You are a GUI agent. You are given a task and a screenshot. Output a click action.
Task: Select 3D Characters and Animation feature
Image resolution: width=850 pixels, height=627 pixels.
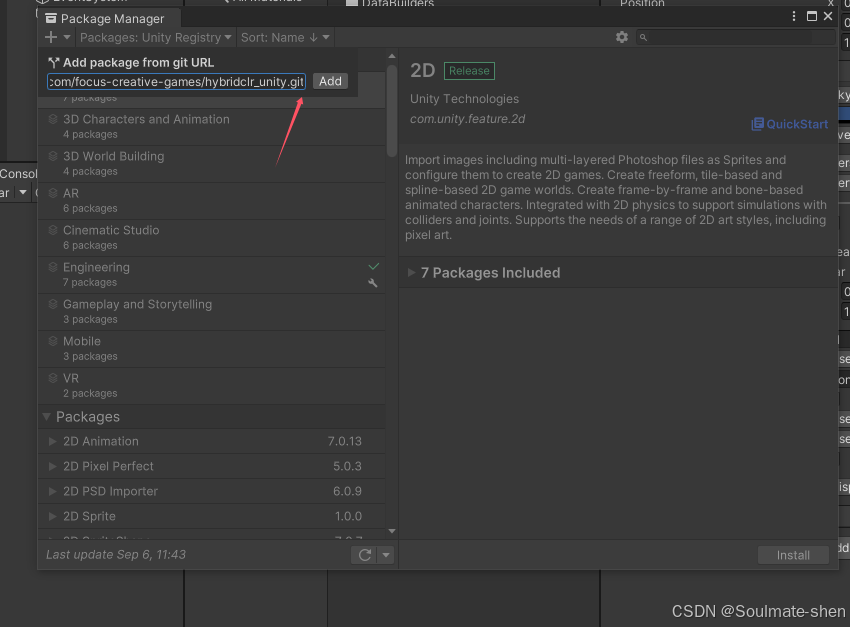211,127
